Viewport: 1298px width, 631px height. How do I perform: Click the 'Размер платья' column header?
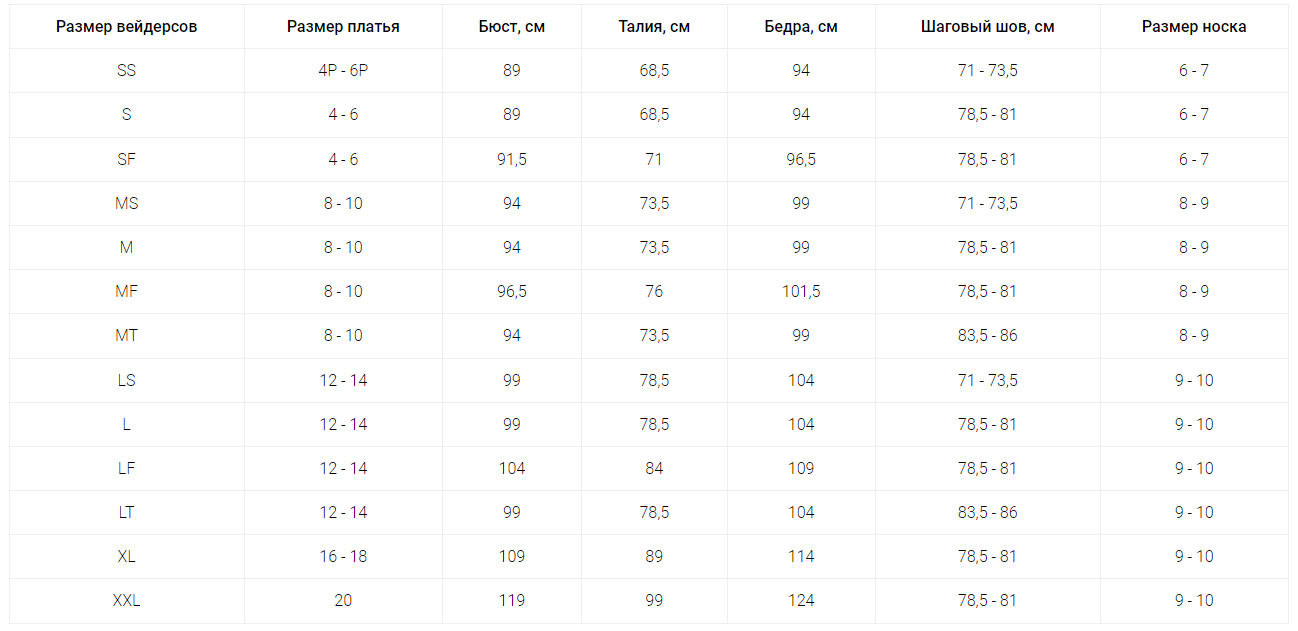[x=343, y=27]
